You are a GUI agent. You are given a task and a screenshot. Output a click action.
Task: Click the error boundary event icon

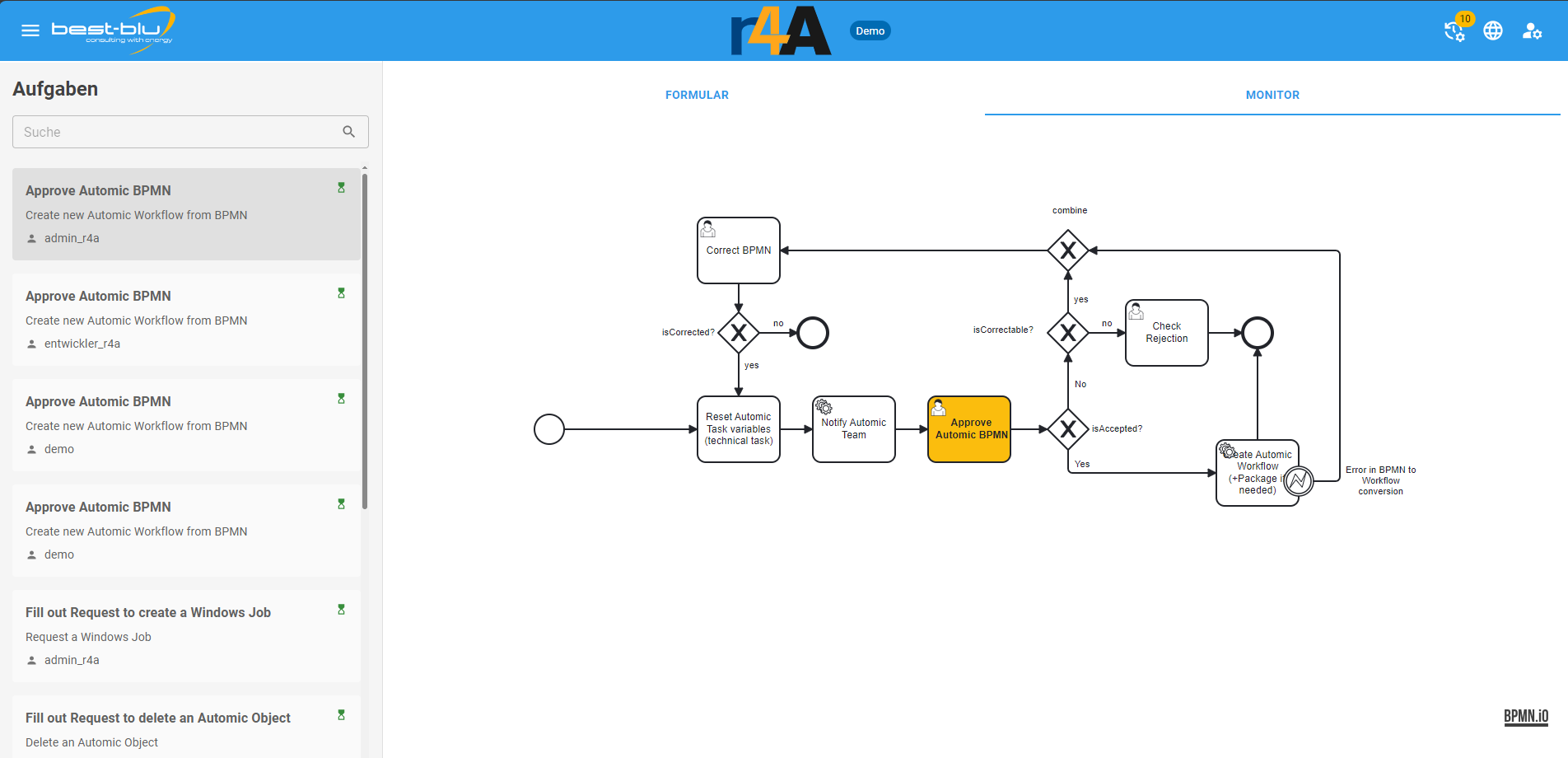tap(1299, 480)
